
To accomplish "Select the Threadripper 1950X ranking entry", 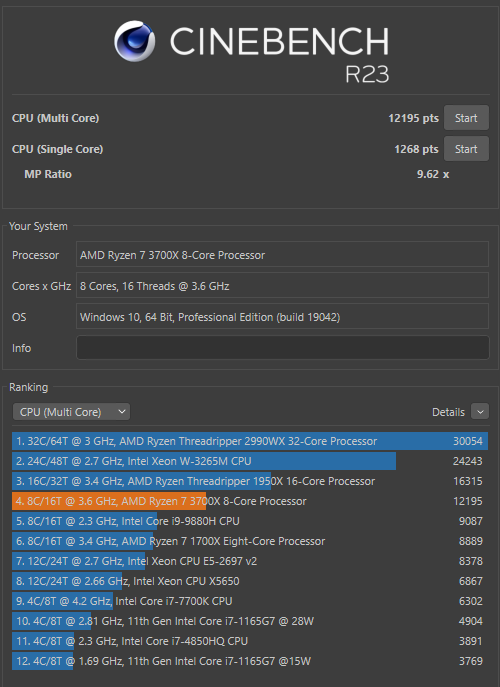I will 250,481.
